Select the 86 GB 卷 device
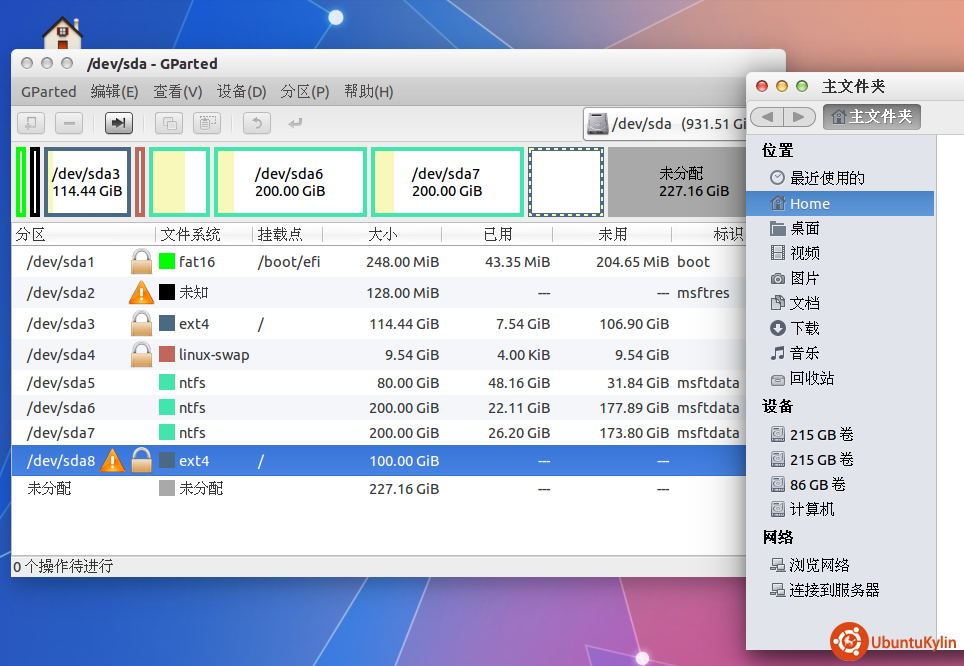 coord(817,484)
